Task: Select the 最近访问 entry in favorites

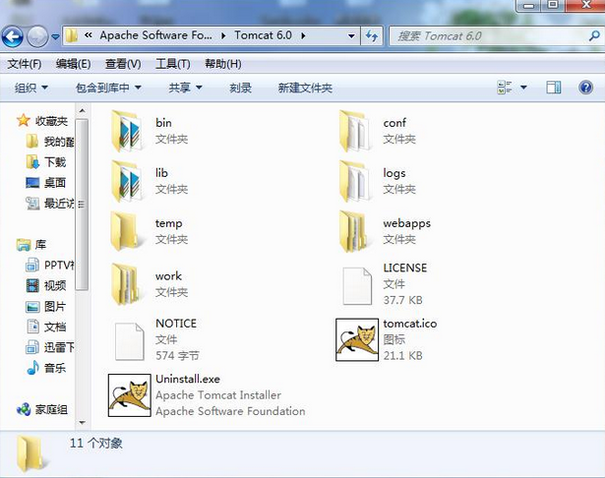Action: pyautogui.click(x=59, y=203)
